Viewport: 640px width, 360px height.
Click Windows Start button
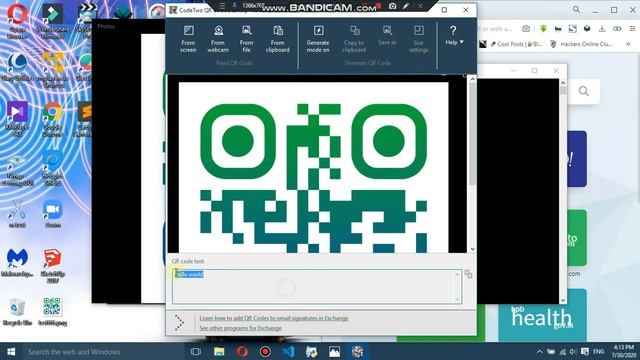pyautogui.click(x=11, y=351)
